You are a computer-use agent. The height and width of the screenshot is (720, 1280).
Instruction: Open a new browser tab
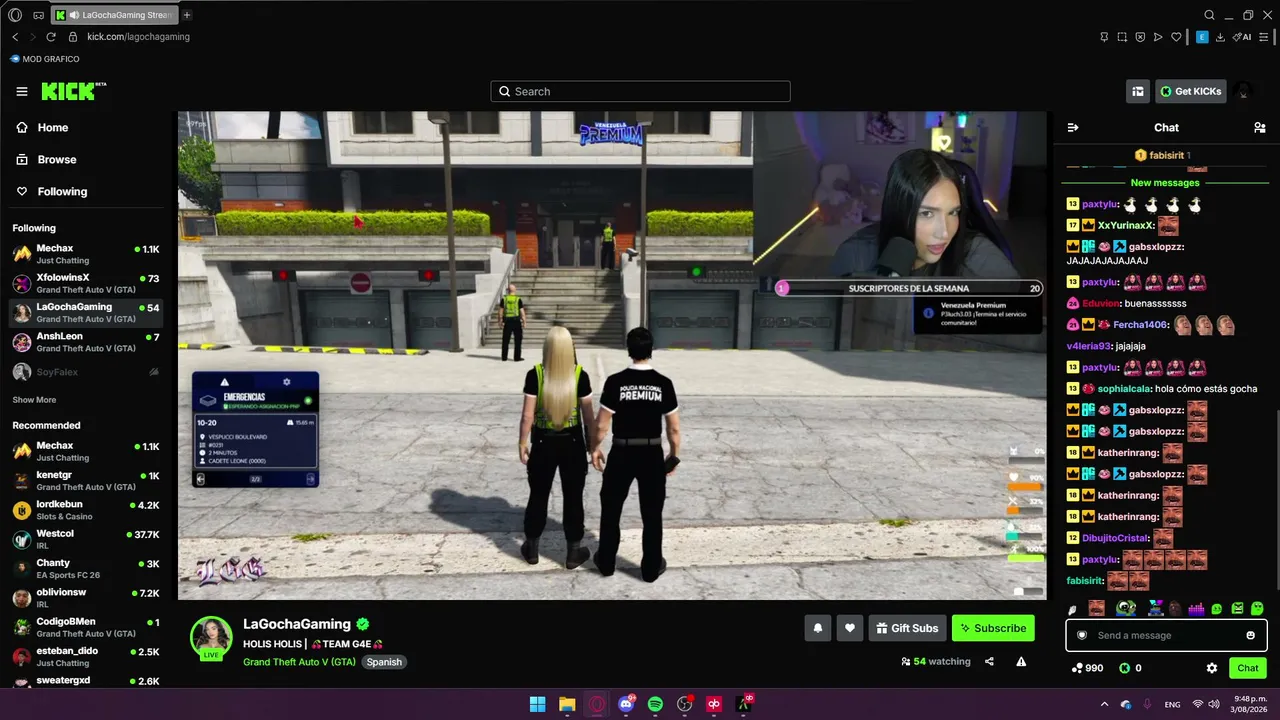point(187,15)
